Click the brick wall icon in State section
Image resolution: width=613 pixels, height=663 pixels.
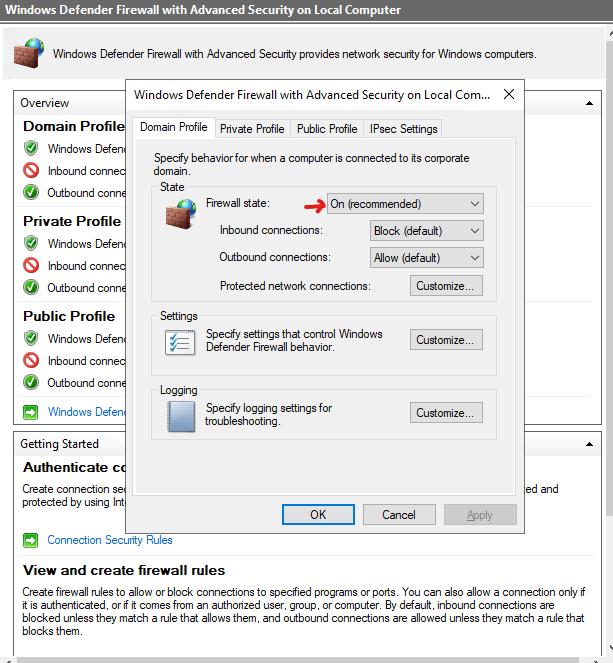(181, 215)
